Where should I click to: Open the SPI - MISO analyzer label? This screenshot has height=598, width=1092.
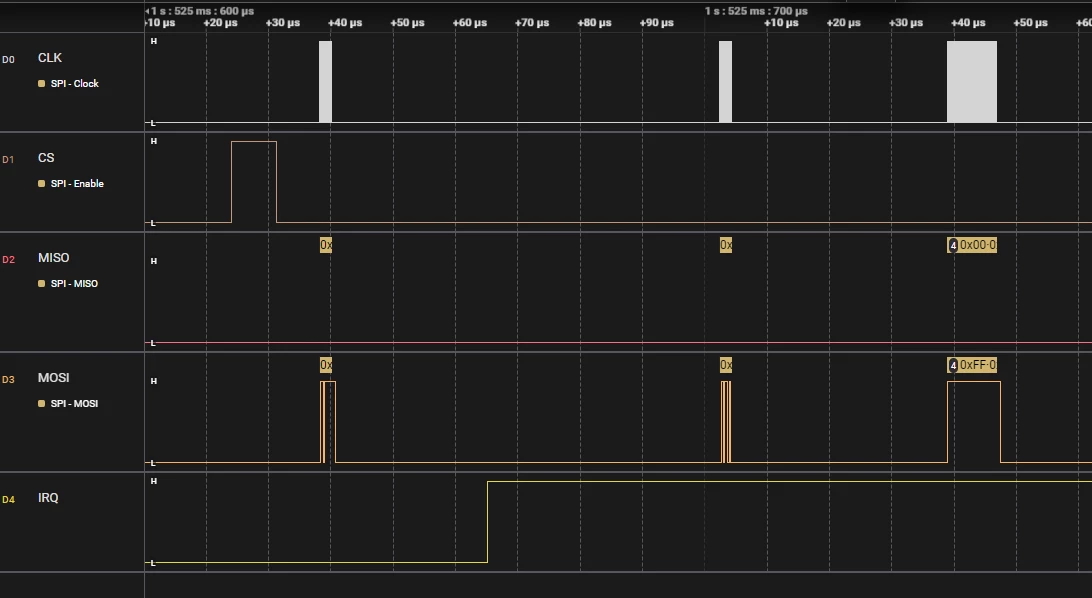click(x=74, y=284)
